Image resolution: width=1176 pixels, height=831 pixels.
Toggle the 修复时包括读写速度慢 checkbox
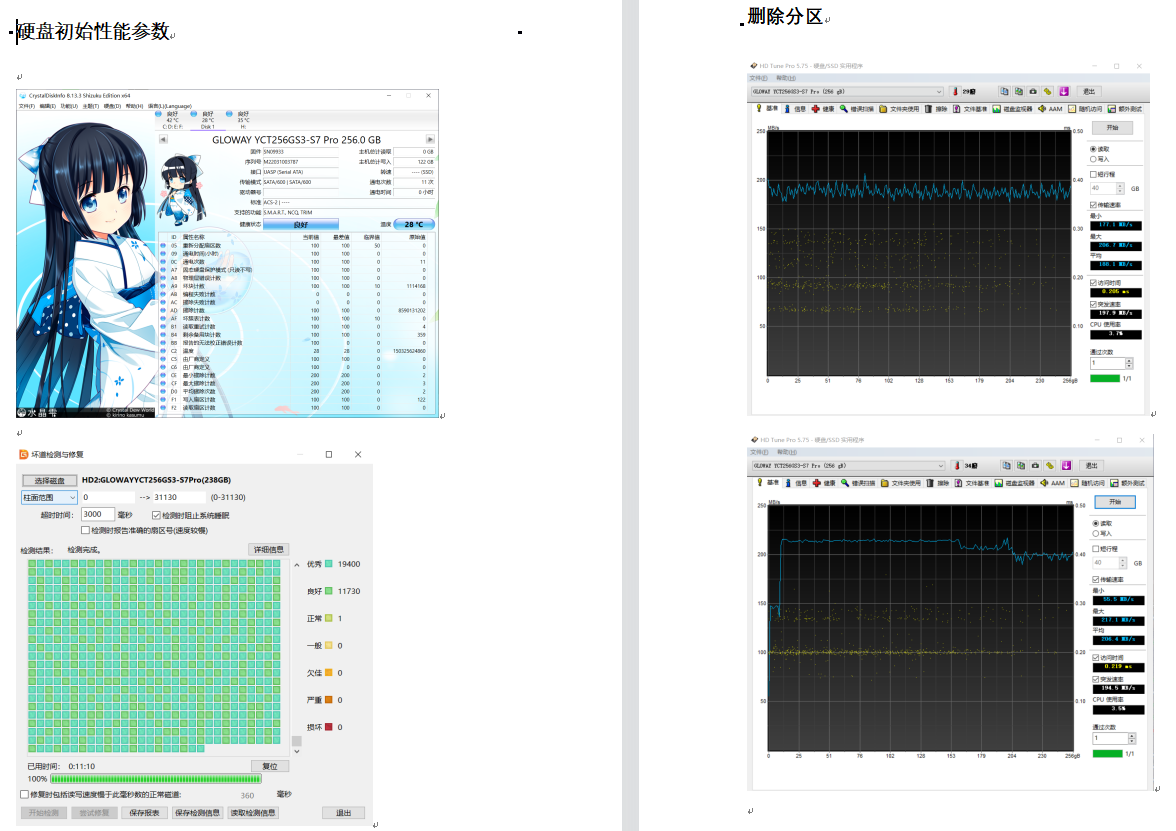(25, 794)
